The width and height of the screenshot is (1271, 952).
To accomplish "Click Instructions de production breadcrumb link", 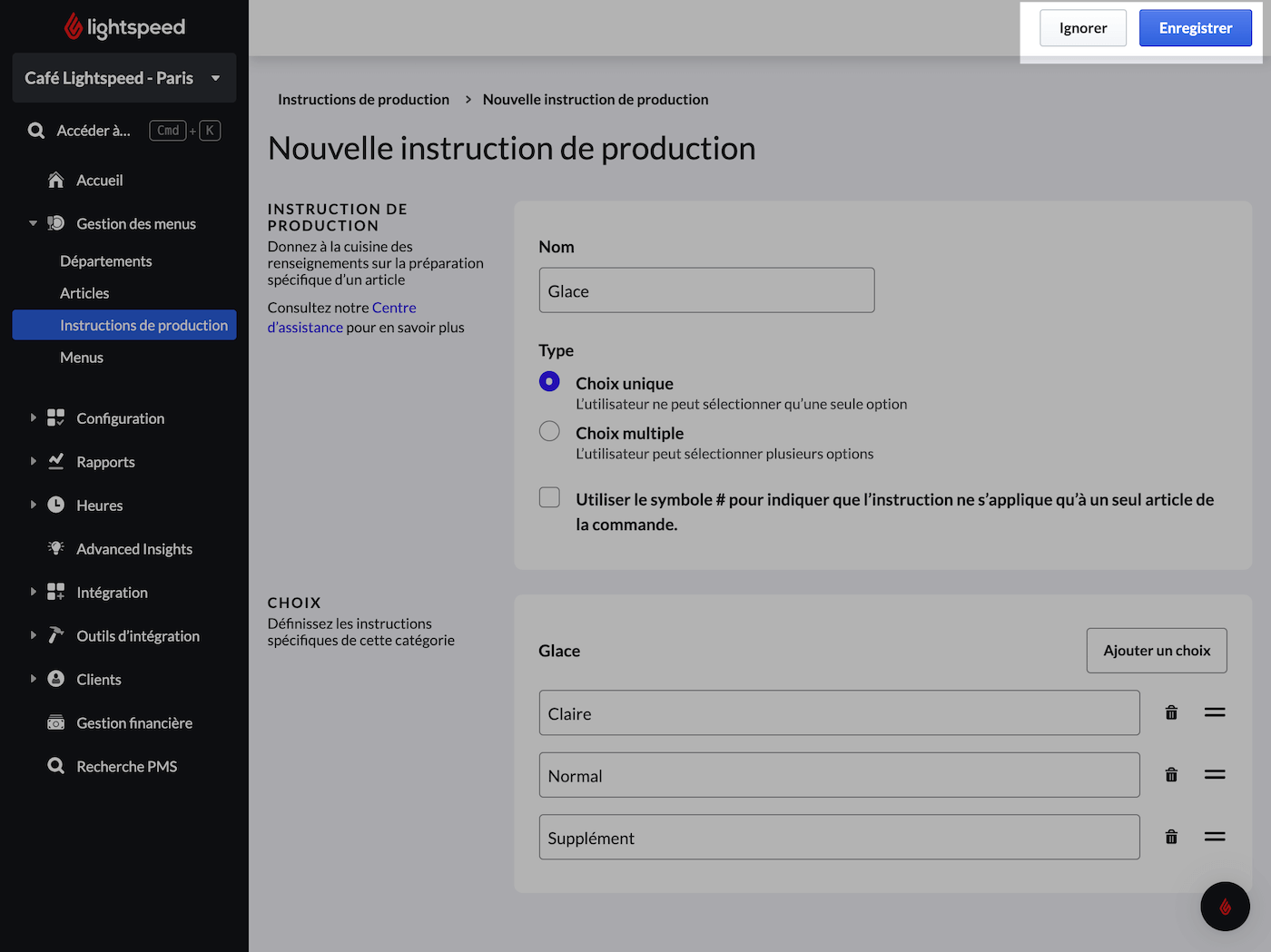I will click(363, 100).
